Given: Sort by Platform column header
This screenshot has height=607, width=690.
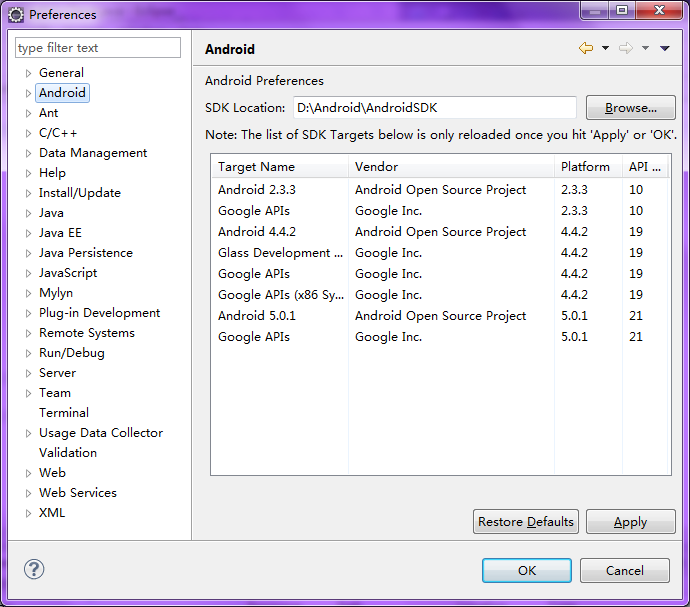Looking at the screenshot, I should [588, 167].
